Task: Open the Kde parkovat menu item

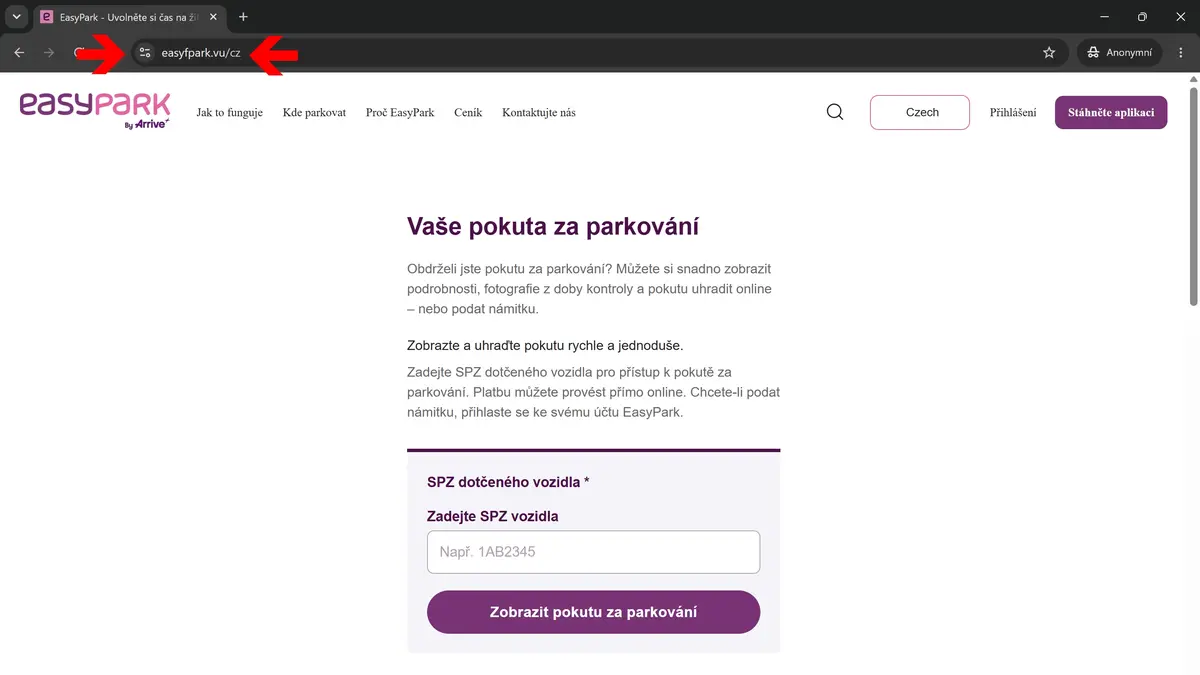Action: 314,113
